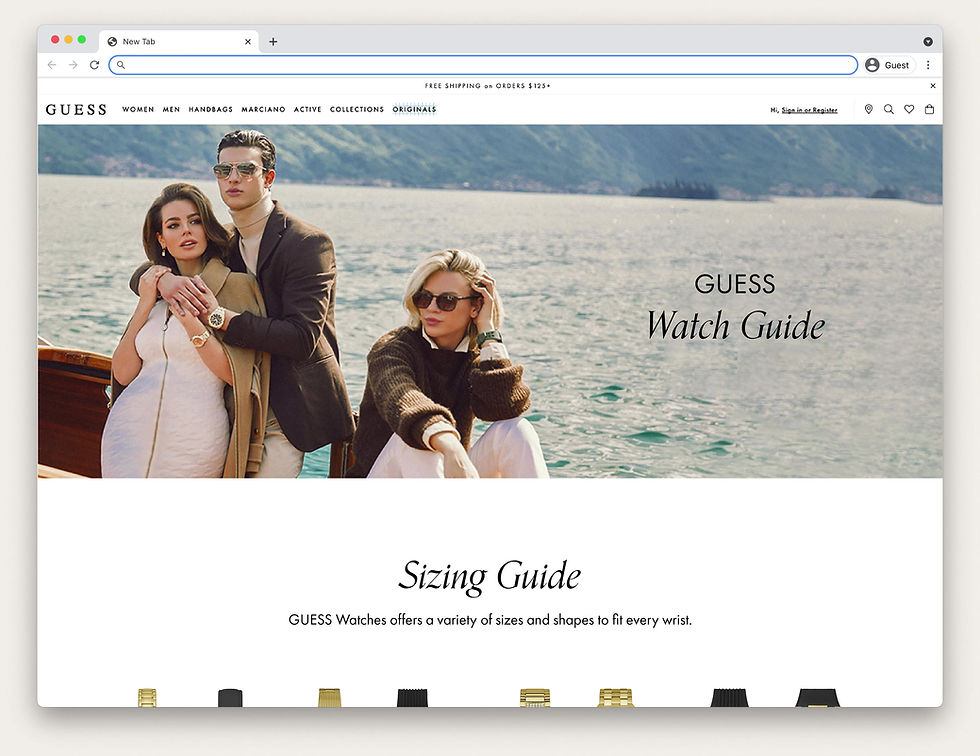Click the Watch Guide hero banner image
Screen dimensions: 980x756
490,301
